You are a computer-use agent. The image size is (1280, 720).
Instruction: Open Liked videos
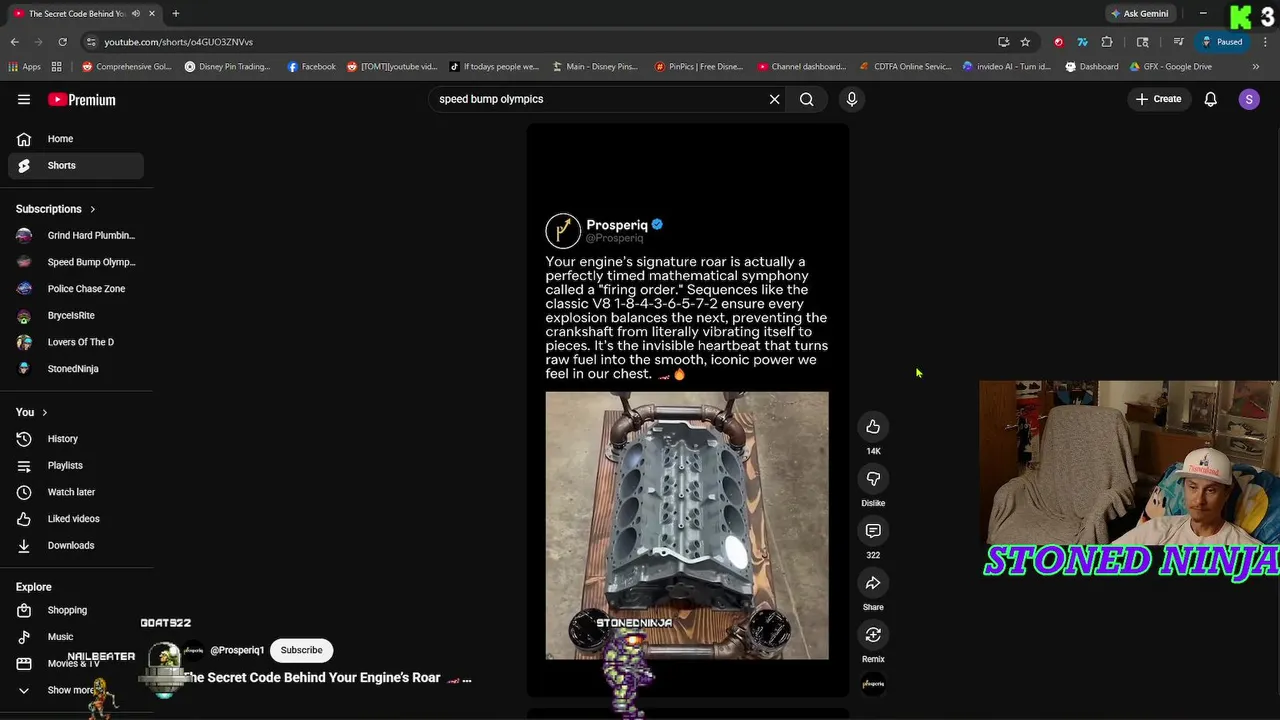pos(76,519)
